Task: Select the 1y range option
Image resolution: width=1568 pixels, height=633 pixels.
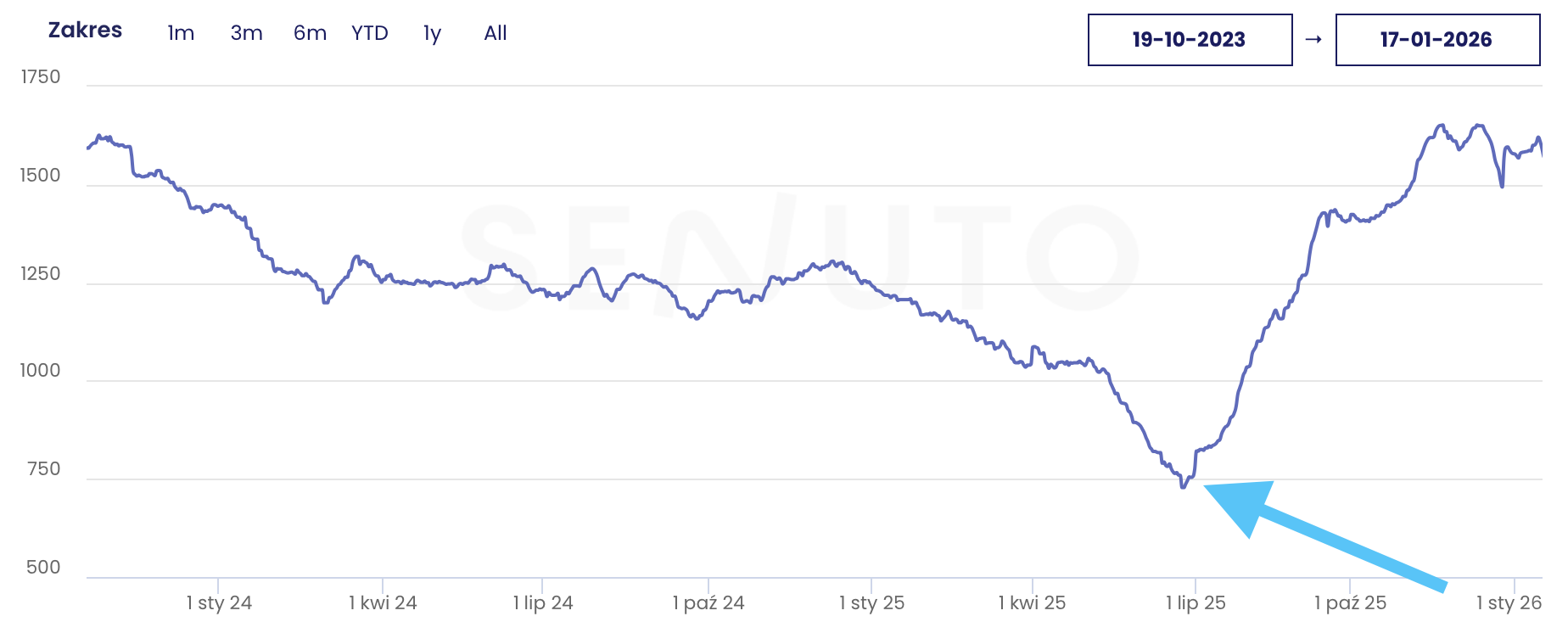Action: click(432, 33)
